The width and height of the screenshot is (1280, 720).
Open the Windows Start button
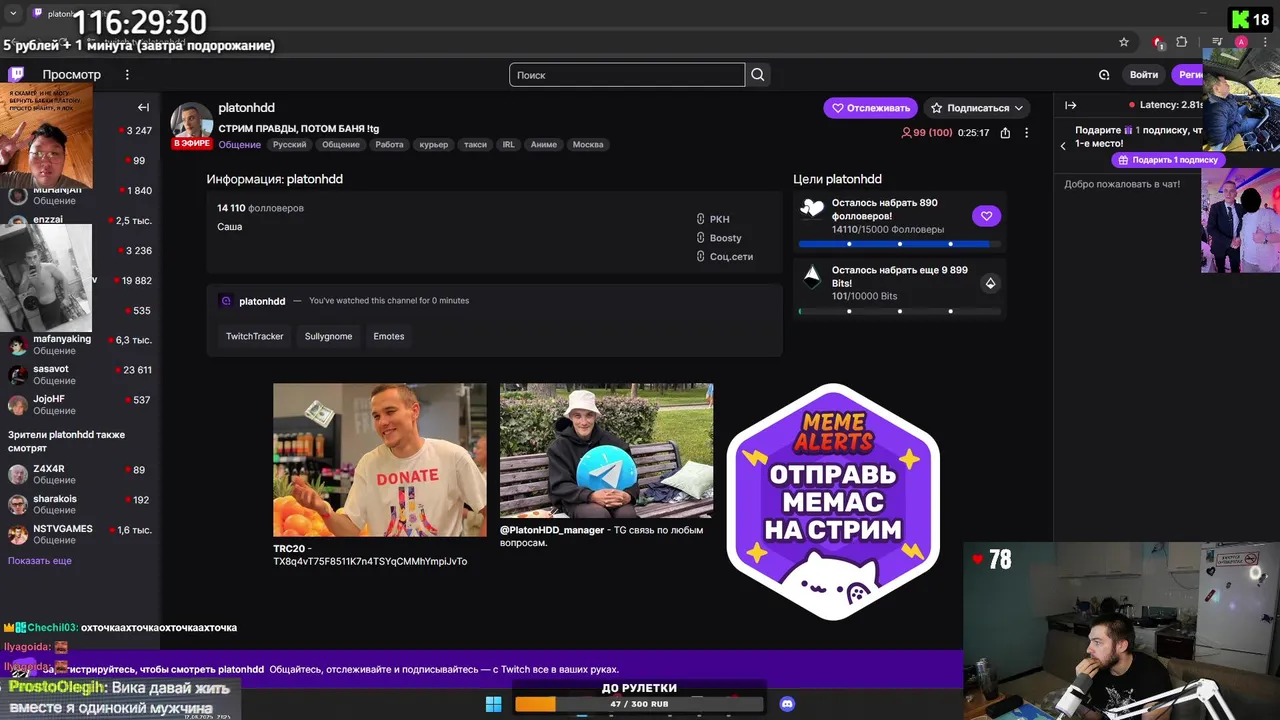493,704
